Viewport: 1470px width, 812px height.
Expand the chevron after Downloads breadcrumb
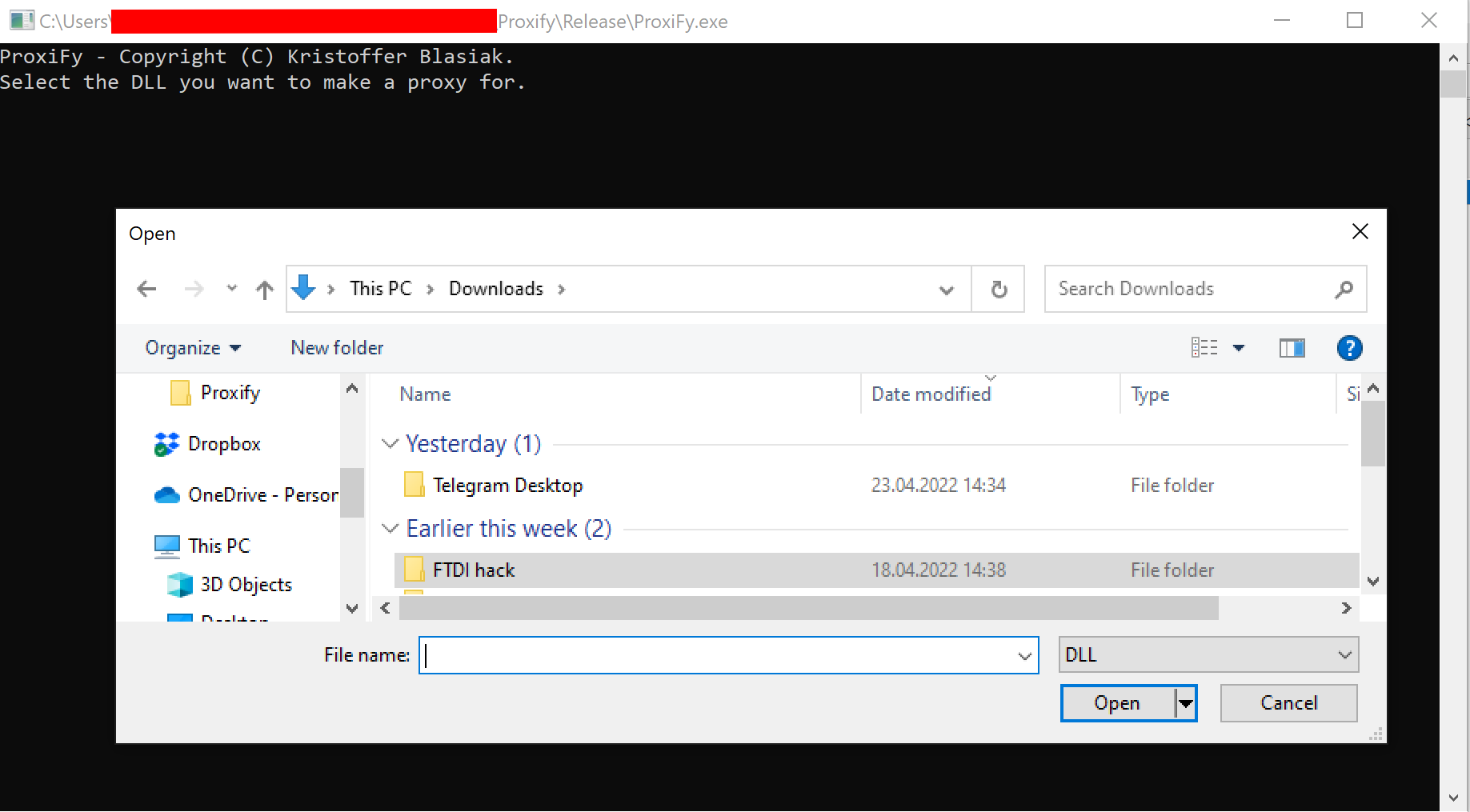(562, 290)
